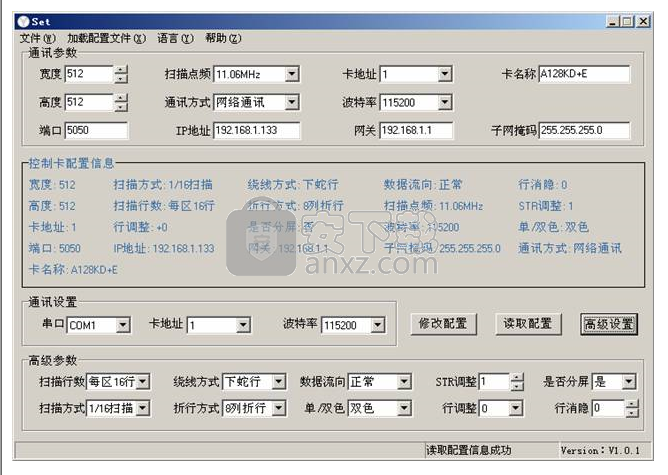Expand the 单/双色 dropdown showing 双色
The width and height of the screenshot is (668, 475).
(404, 408)
